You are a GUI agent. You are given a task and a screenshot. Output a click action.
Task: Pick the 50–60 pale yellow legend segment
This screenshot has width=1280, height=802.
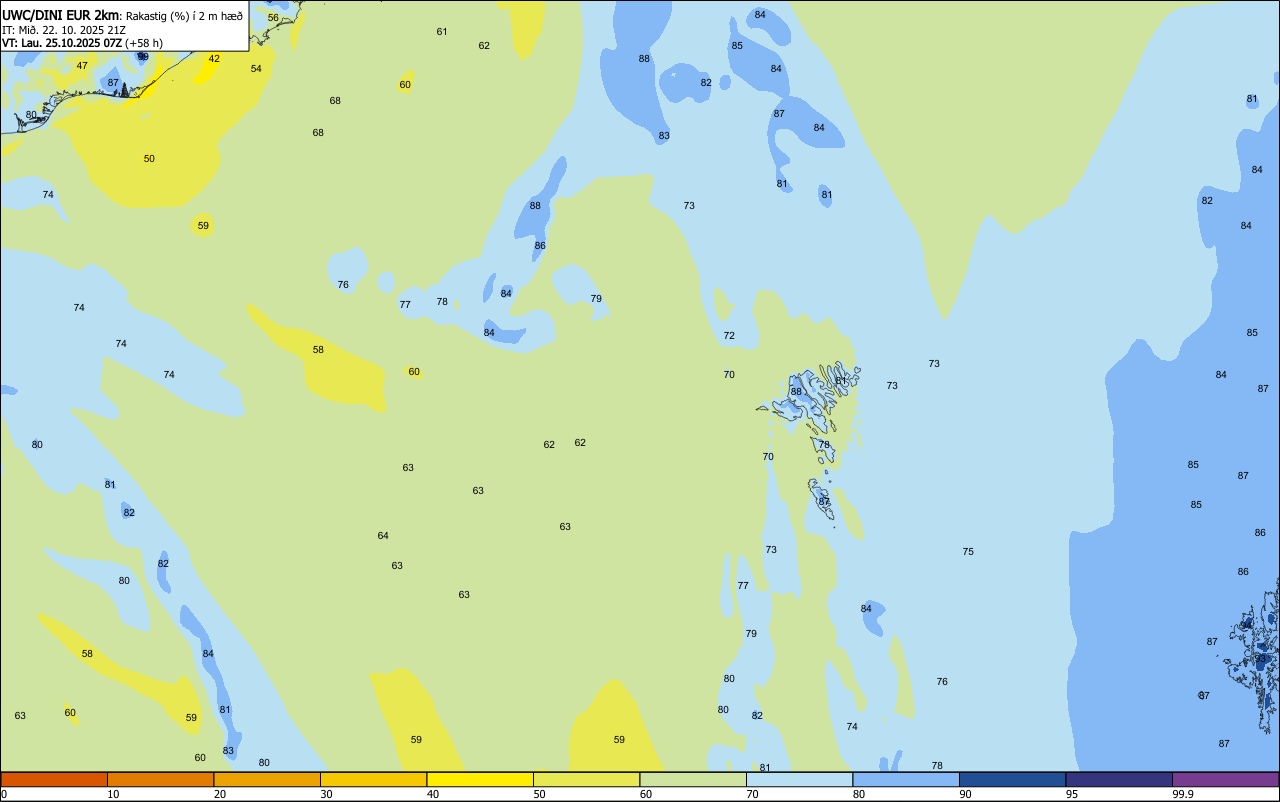[586, 779]
